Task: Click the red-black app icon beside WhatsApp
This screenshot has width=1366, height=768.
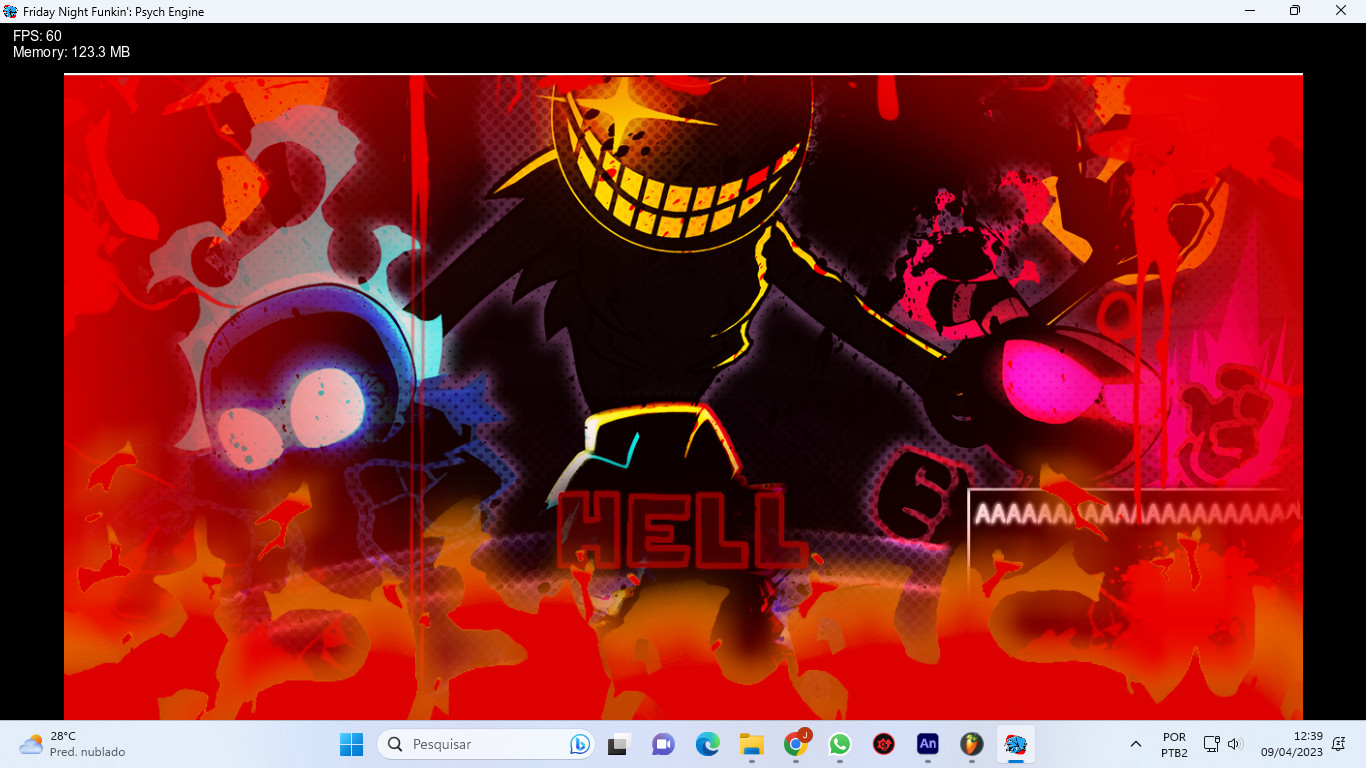Action: pos(884,744)
